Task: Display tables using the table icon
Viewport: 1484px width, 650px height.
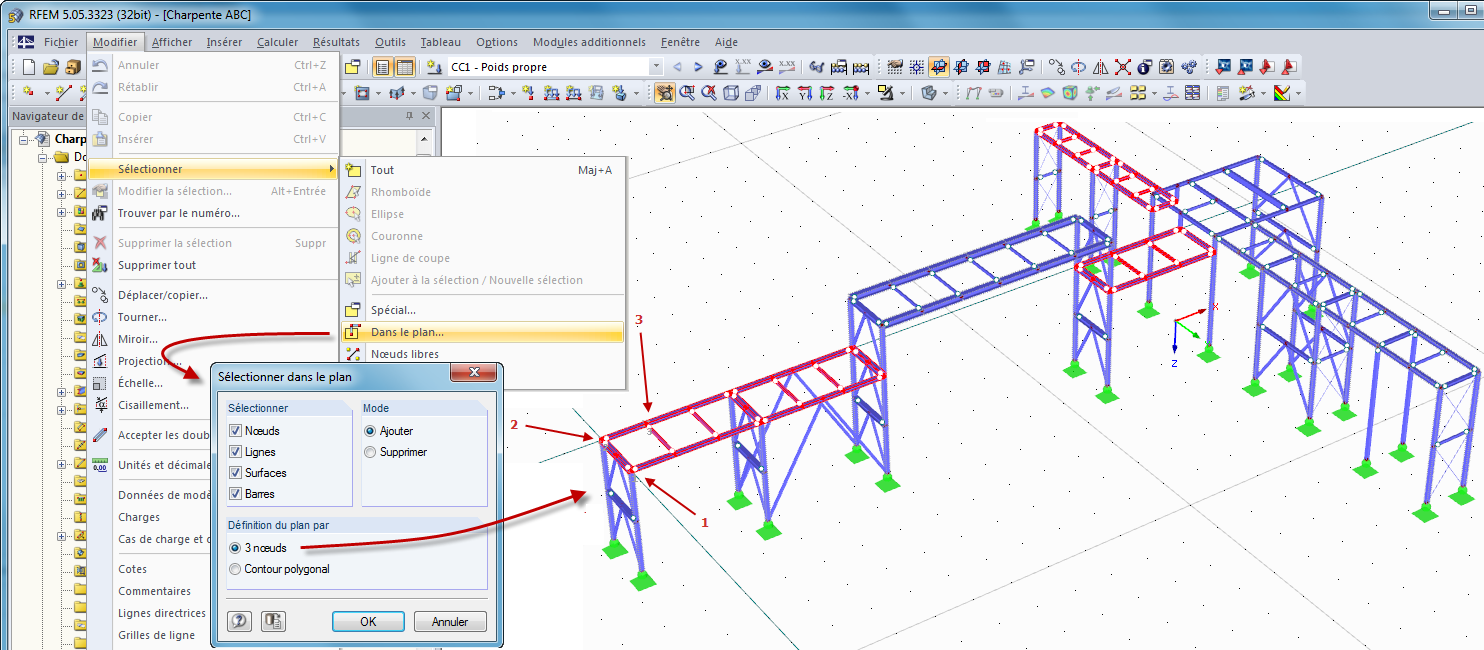Action: coord(405,67)
